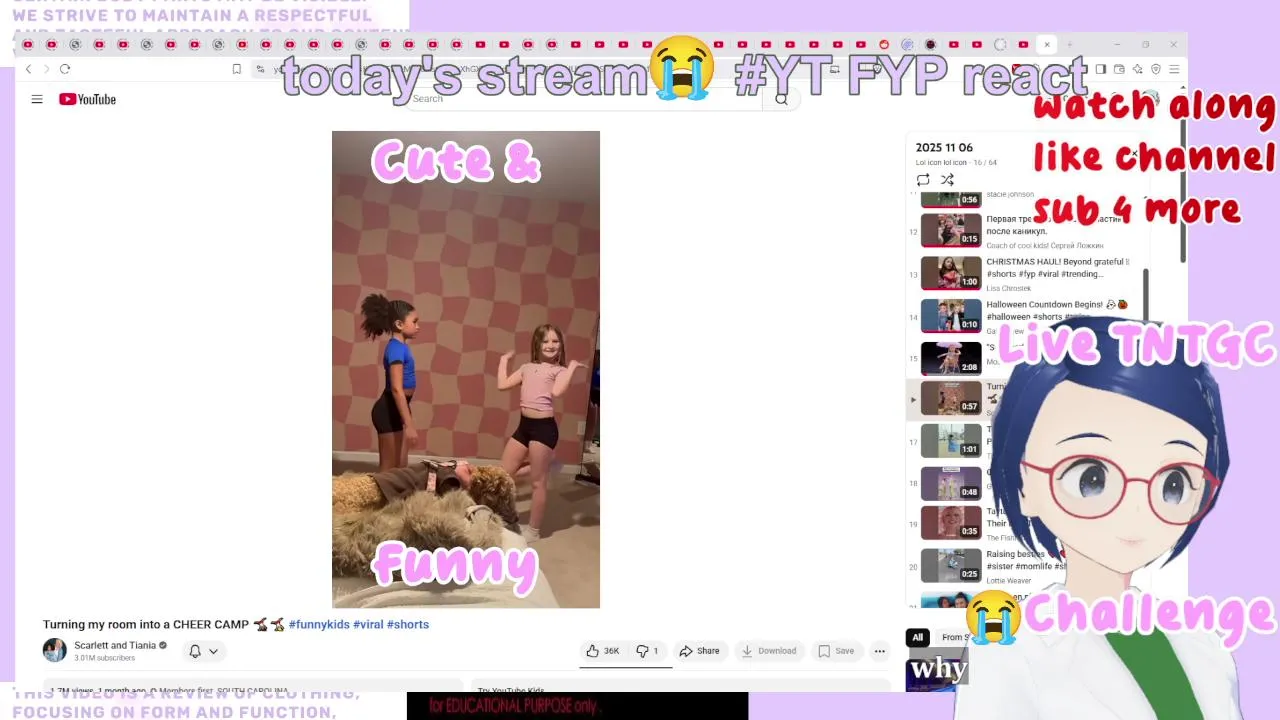
Task: Click the #shorts hashtag in the title
Action: point(408,624)
